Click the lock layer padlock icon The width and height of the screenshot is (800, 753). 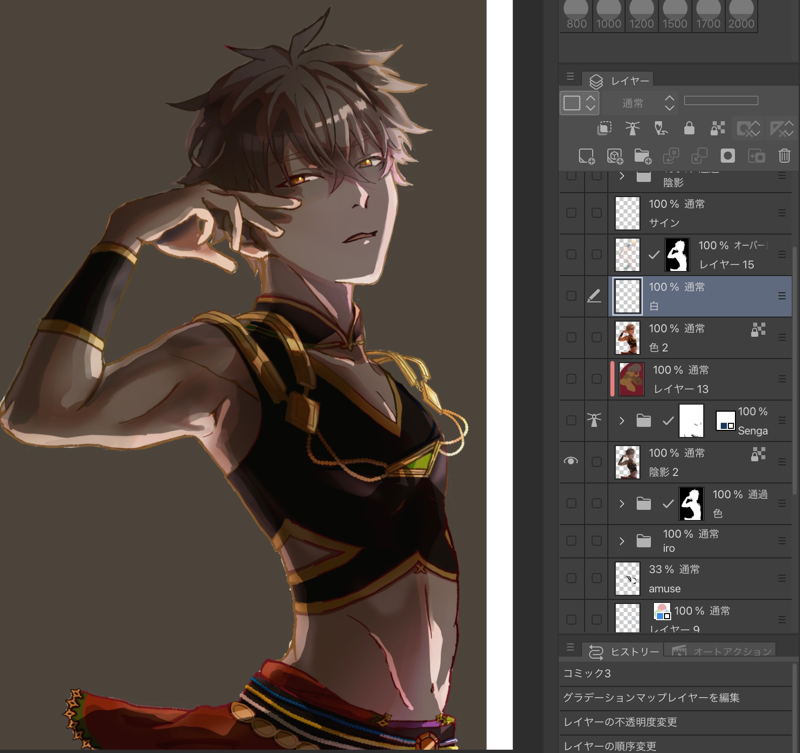pyautogui.click(x=689, y=128)
